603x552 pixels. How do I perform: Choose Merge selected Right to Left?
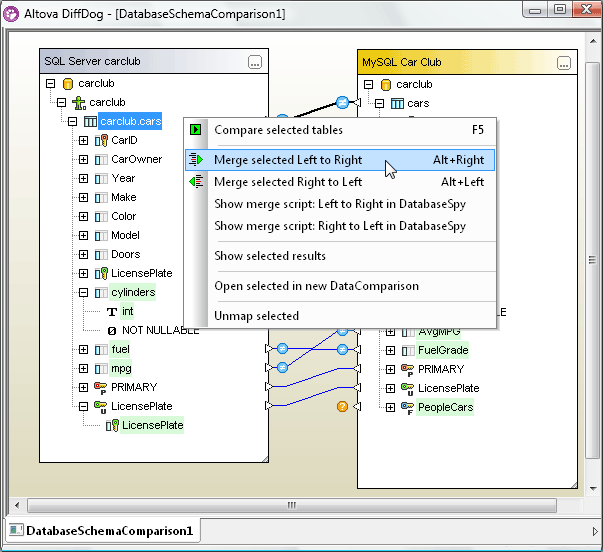(x=340, y=182)
